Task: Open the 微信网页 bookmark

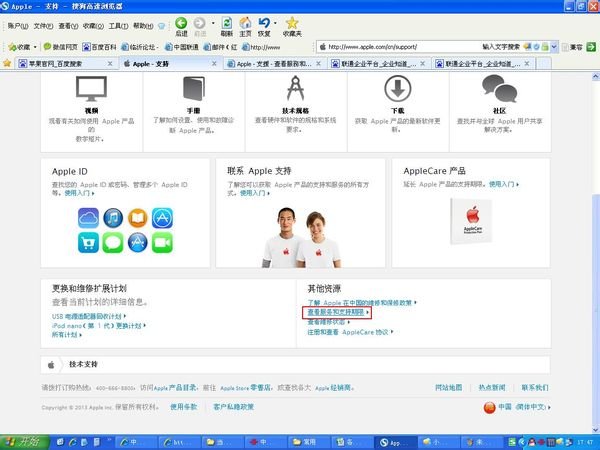Action: pos(60,47)
